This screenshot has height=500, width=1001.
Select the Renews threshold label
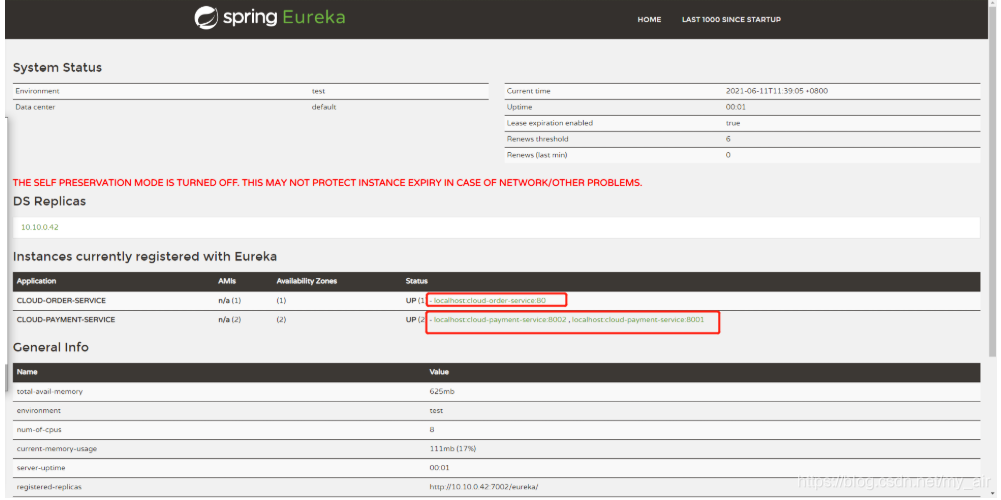coord(538,139)
